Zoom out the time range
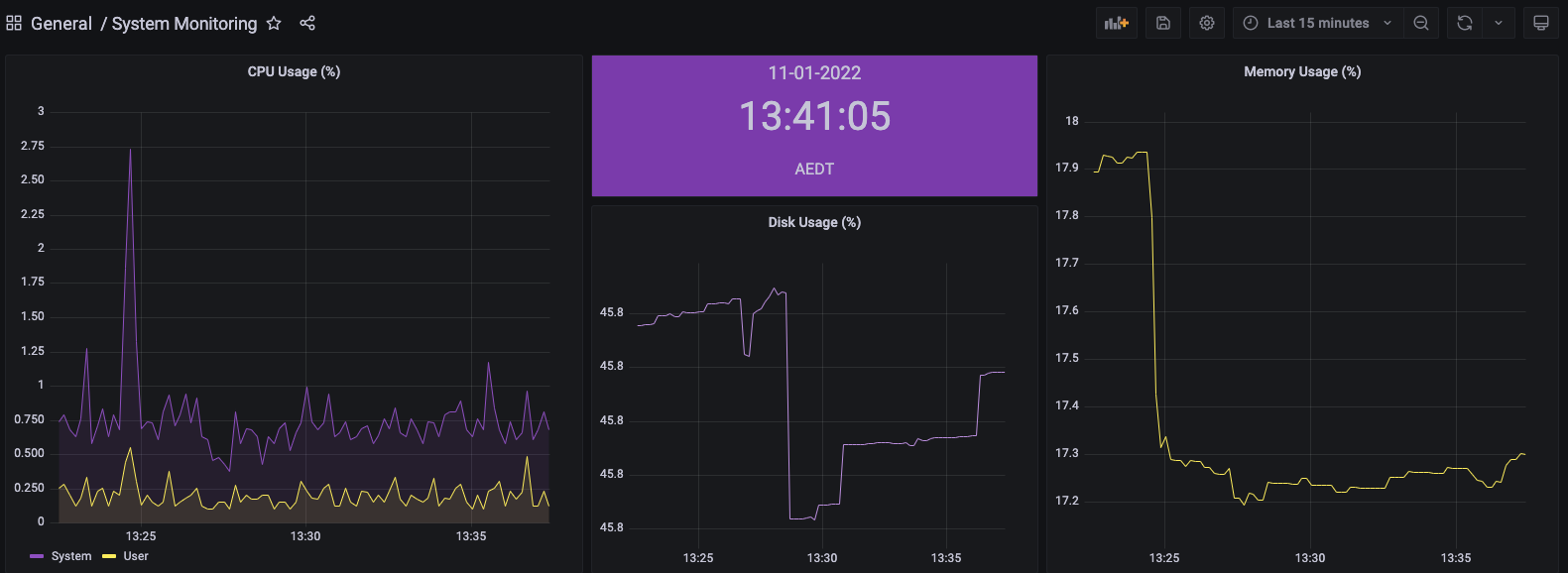 point(1421,23)
